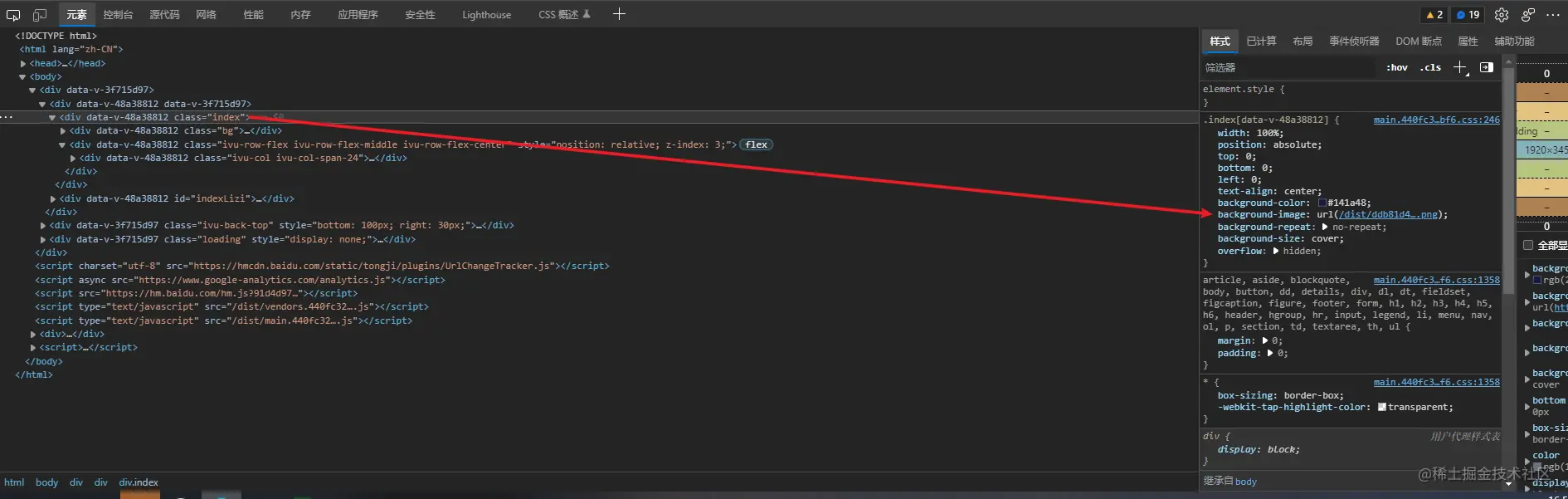Click the flex badge on ivu-row div
This screenshot has height=499, width=1568.
(x=756, y=144)
